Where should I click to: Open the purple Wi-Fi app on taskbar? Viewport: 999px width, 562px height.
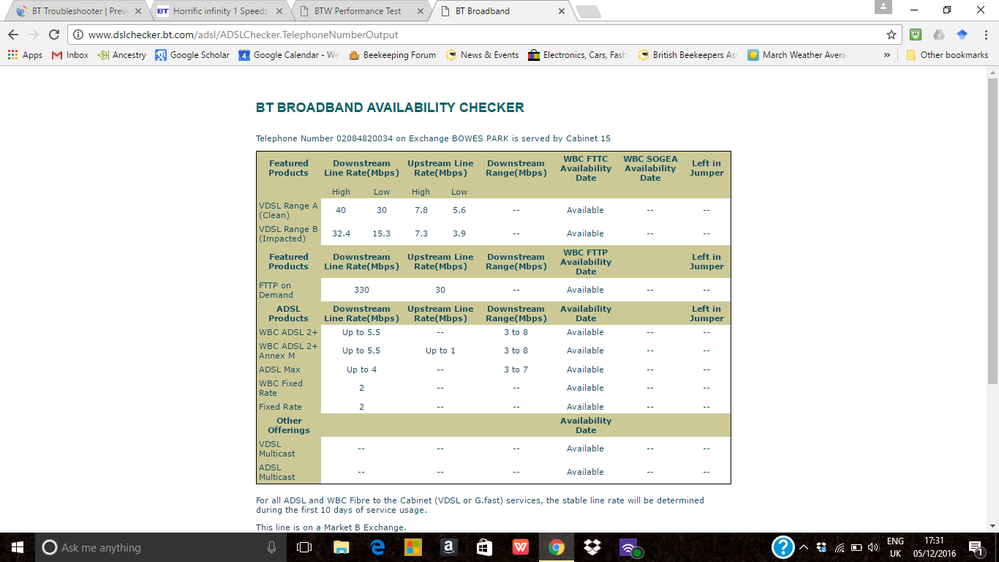click(629, 547)
